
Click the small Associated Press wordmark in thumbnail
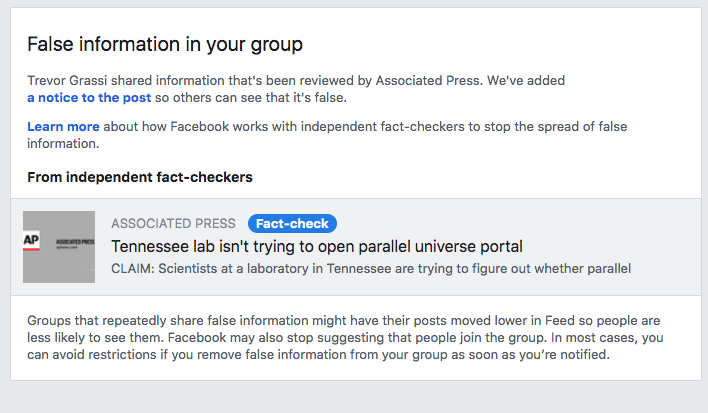(75, 242)
